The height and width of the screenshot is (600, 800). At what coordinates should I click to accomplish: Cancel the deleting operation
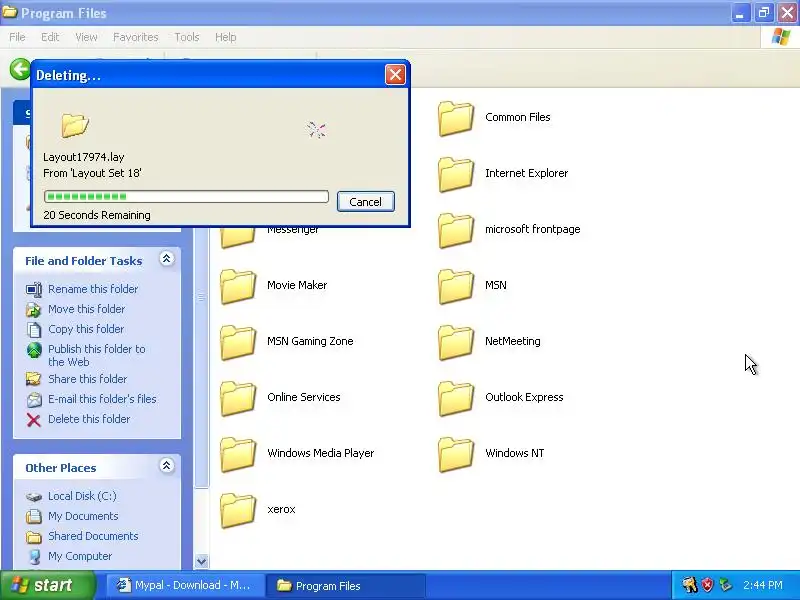coord(366,202)
